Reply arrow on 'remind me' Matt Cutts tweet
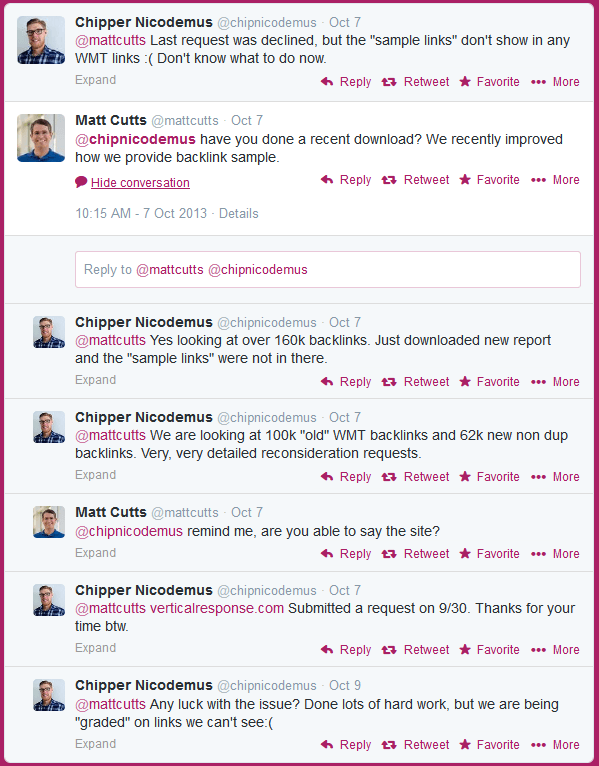 coord(327,553)
